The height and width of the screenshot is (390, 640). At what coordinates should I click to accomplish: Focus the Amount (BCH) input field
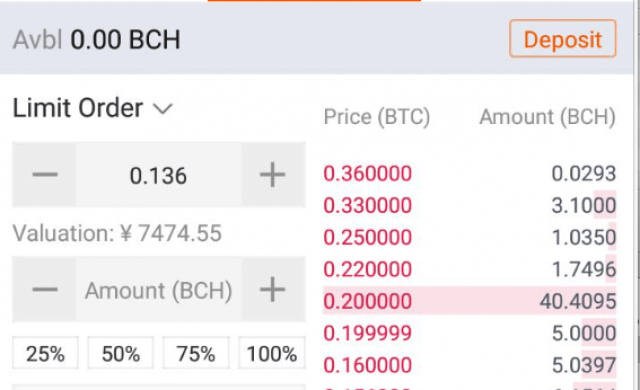158,289
